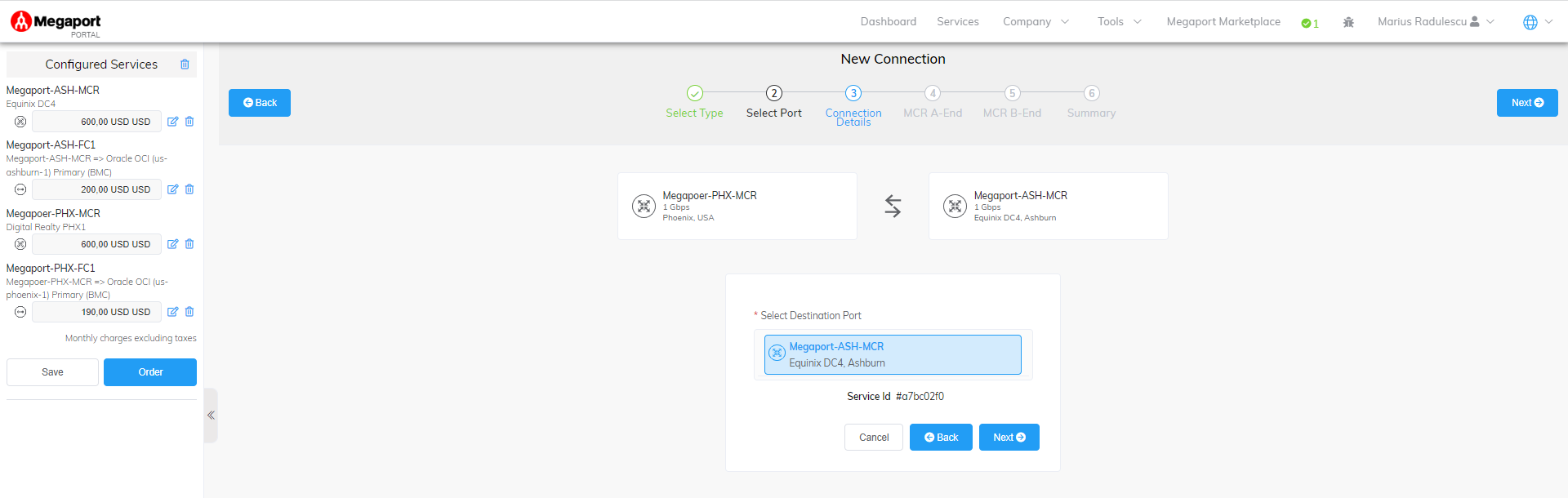Click the Cancel button
Image resolution: width=1568 pixels, height=498 pixels.
point(873,438)
